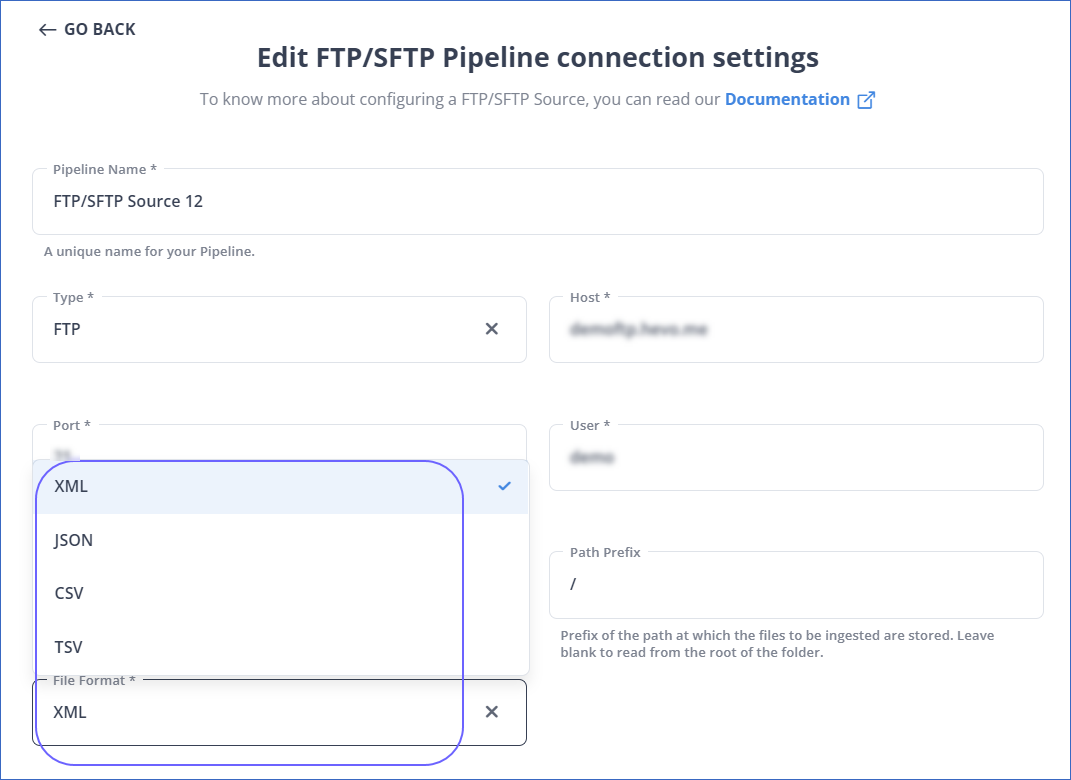The image size is (1071, 780).
Task: Click the Path Prefix helper text
Action: [x=777, y=644]
